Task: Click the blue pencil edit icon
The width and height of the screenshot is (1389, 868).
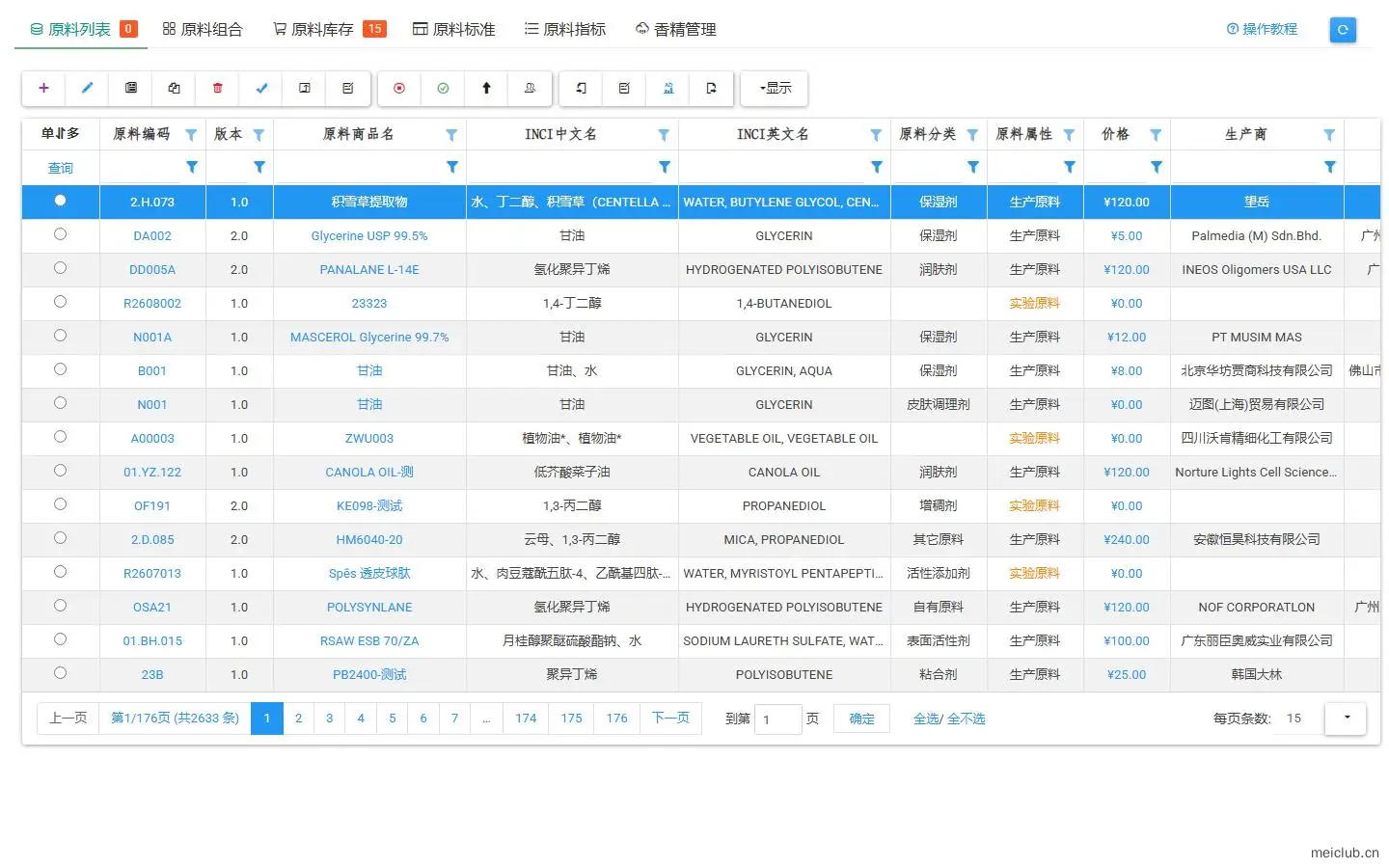Action: 87,88
